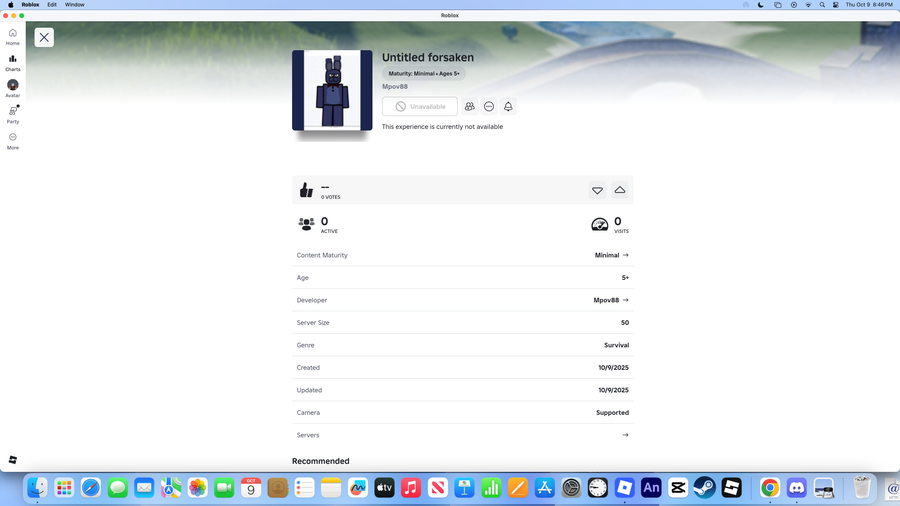
Task: Open the Edit menu in menu bar
Action: pyautogui.click(x=52, y=5)
